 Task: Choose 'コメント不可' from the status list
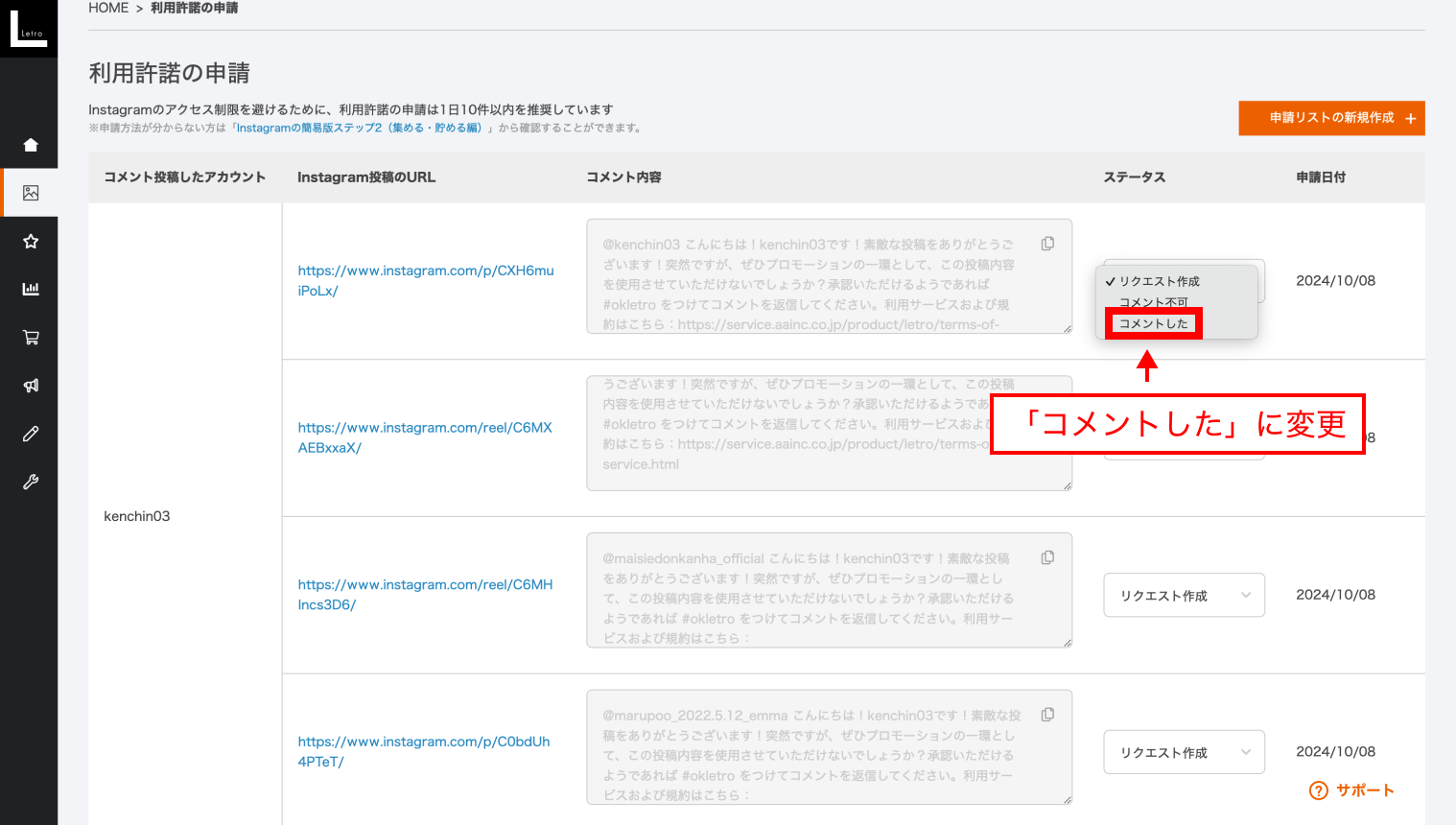1154,302
